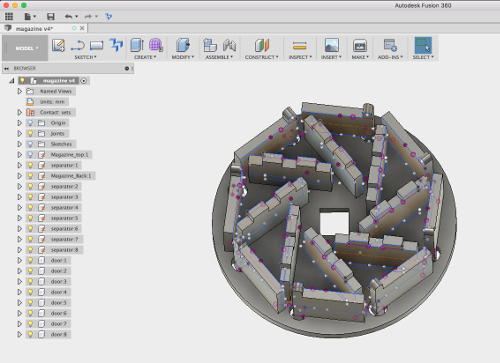Image resolution: width=500 pixels, height=363 pixels.
Task: Click the Magazine_Back:1 component icon
Action: tap(41, 176)
